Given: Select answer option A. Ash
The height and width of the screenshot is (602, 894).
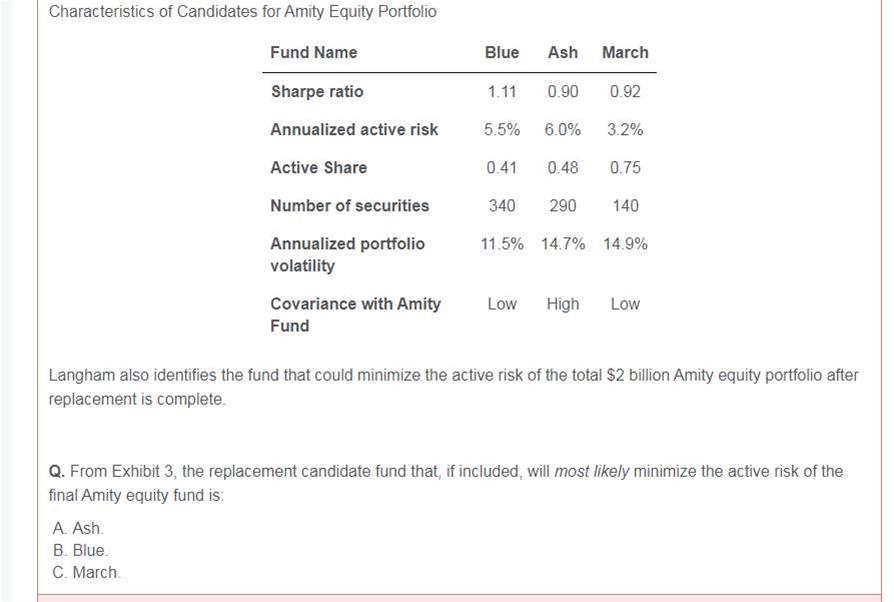Looking at the screenshot, I should [78, 528].
